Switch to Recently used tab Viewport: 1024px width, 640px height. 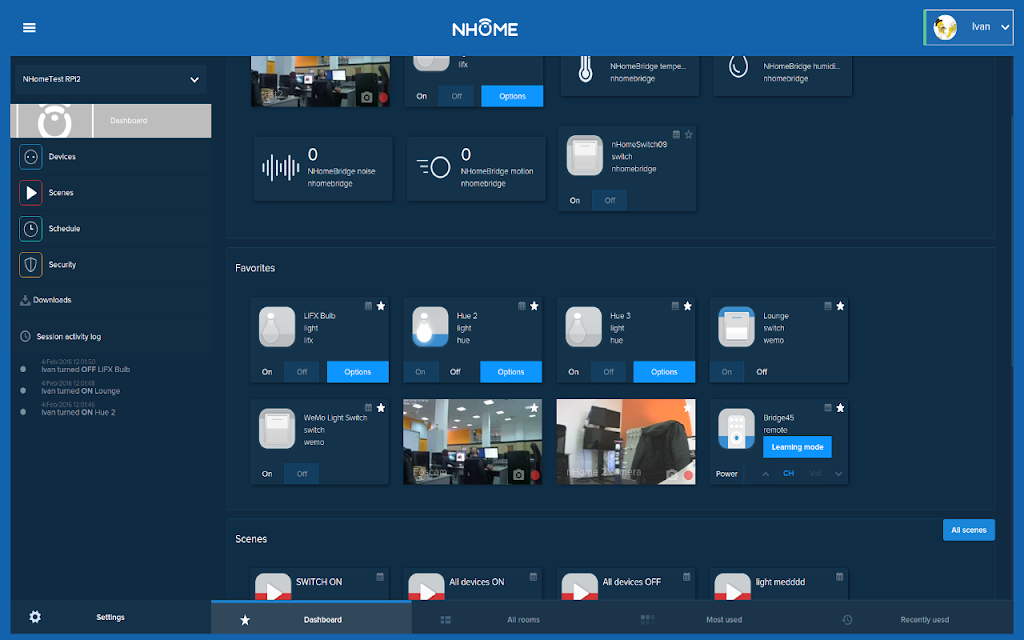(913, 620)
